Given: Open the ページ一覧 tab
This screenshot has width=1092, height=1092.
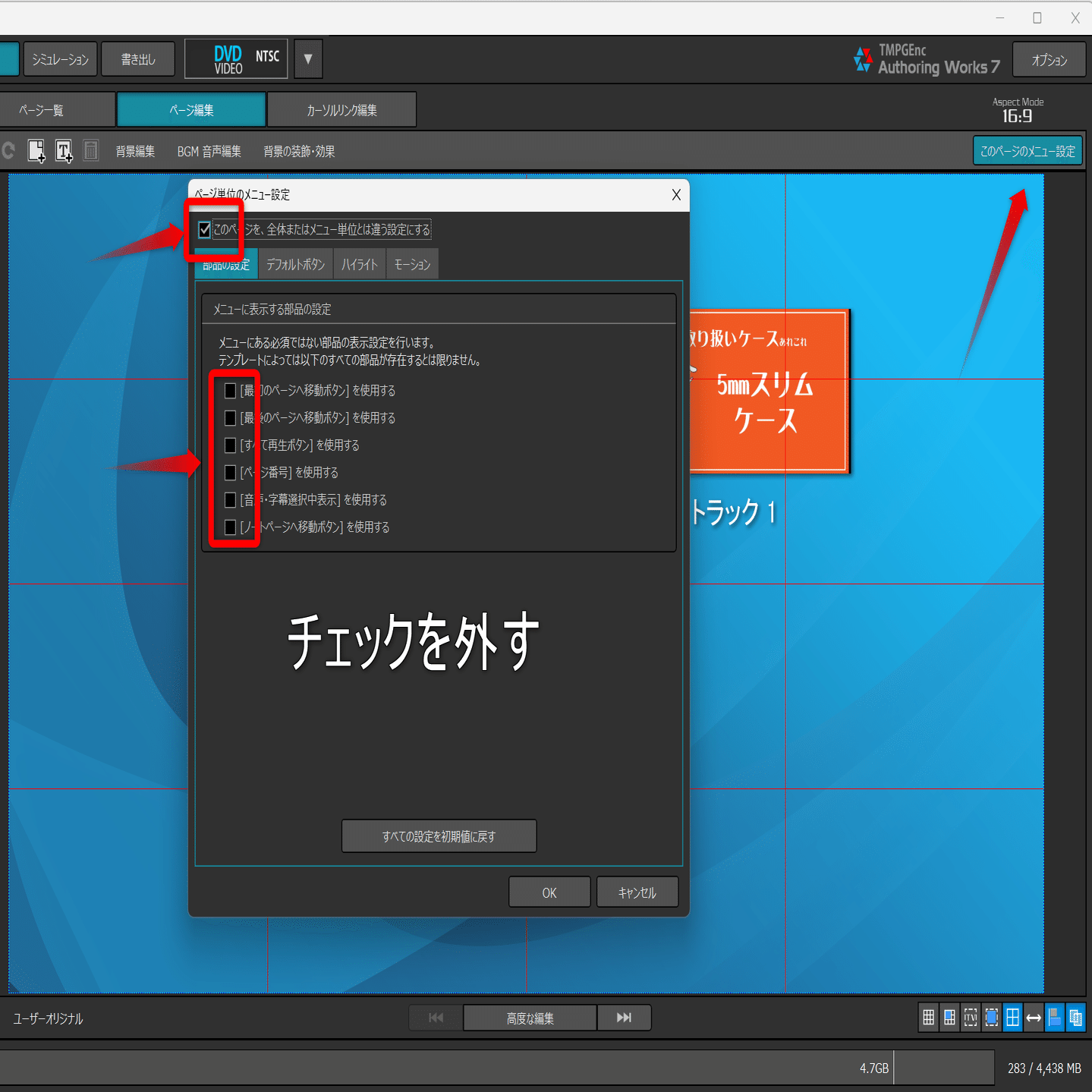Looking at the screenshot, I should pyautogui.click(x=56, y=109).
